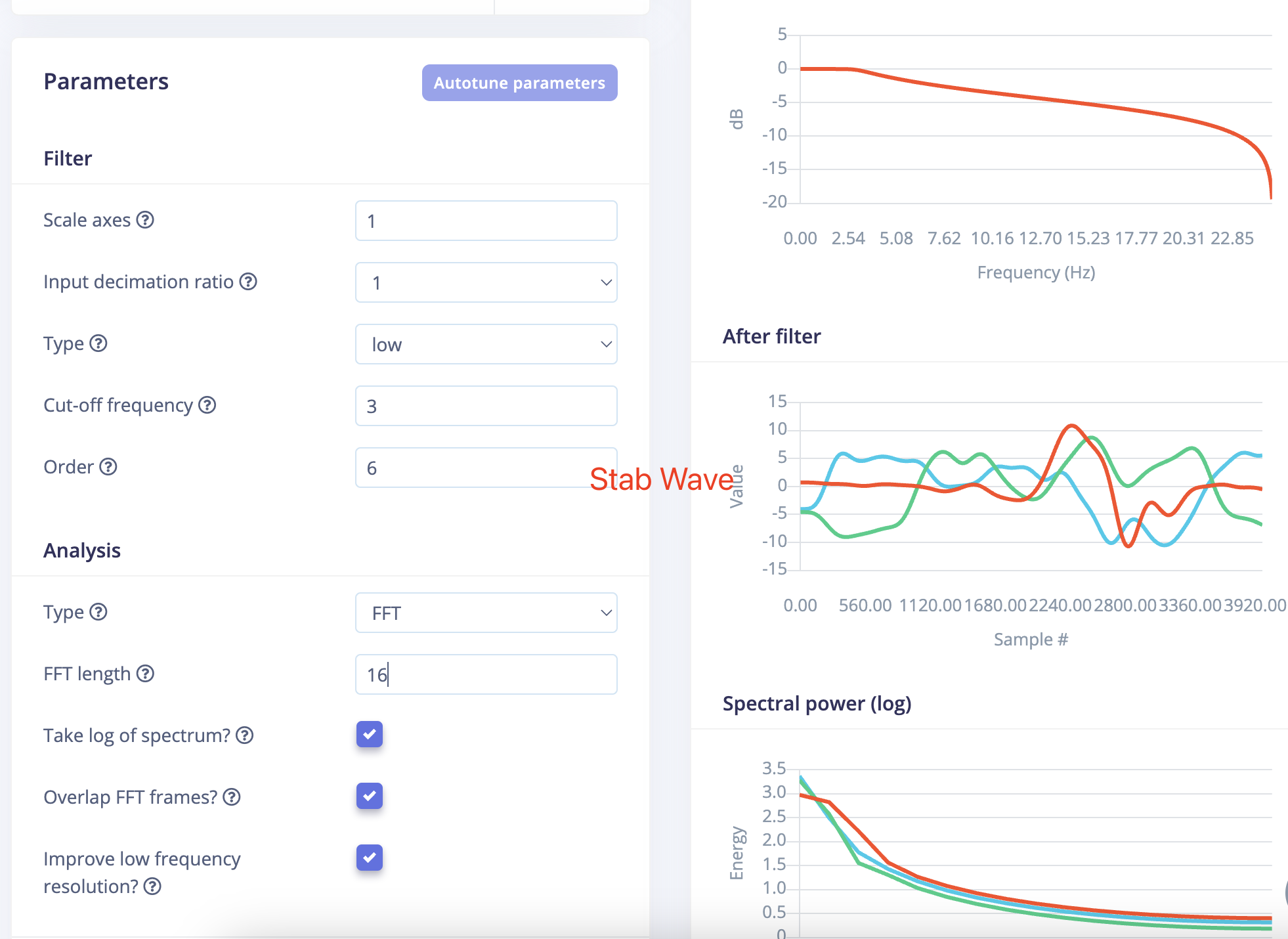Show help for Take log of spectrum
This screenshot has width=1288, height=939.
click(245, 735)
